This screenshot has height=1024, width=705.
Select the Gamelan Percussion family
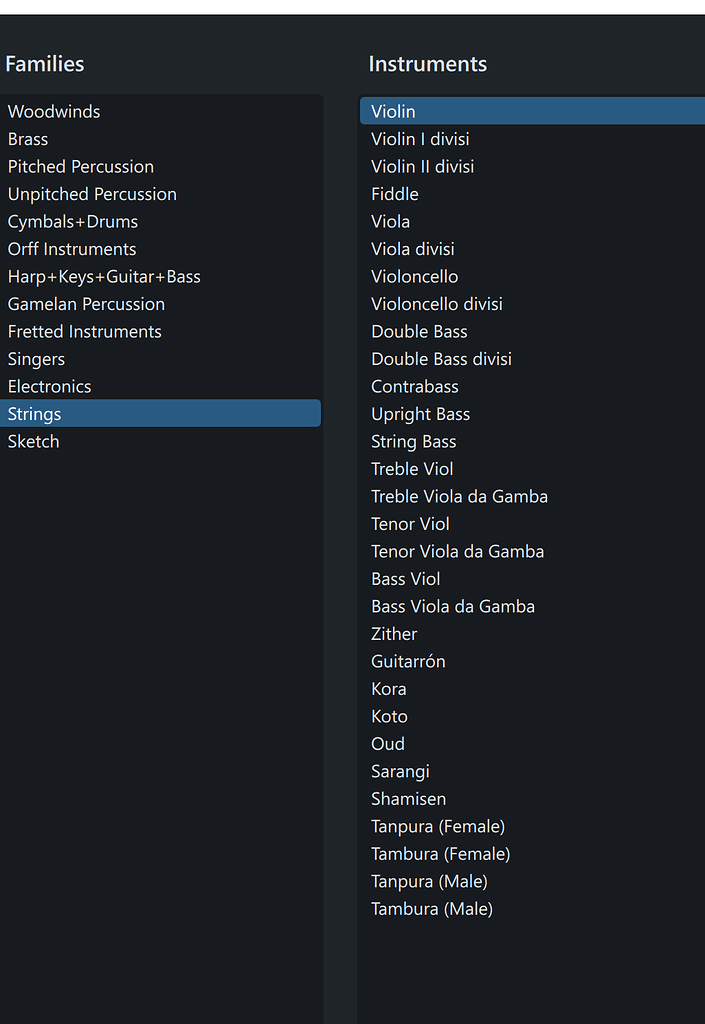coord(86,304)
